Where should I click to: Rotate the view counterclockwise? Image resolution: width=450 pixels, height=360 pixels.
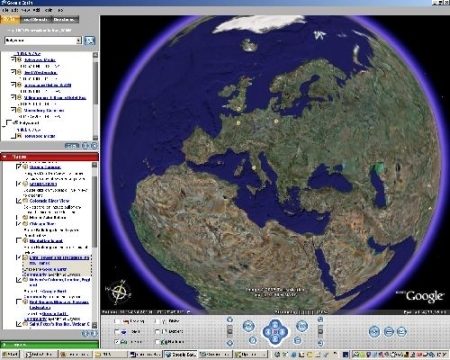click(x=248, y=326)
